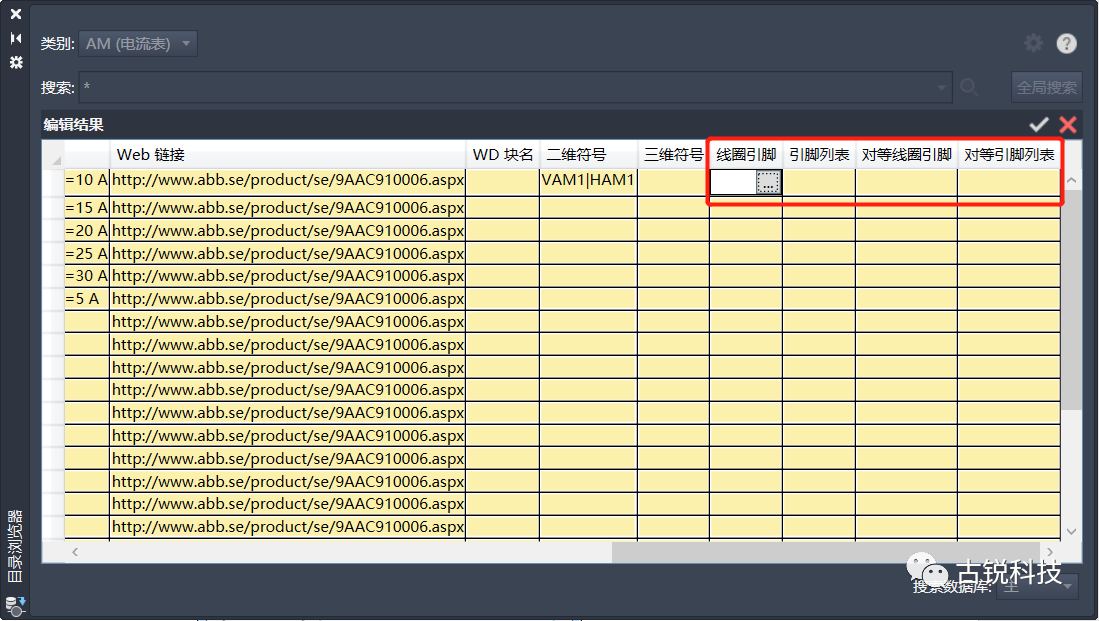Screen dimensions: 1099x621
Task: Click the horizontal scrollbar left arrow
Action: point(74,552)
